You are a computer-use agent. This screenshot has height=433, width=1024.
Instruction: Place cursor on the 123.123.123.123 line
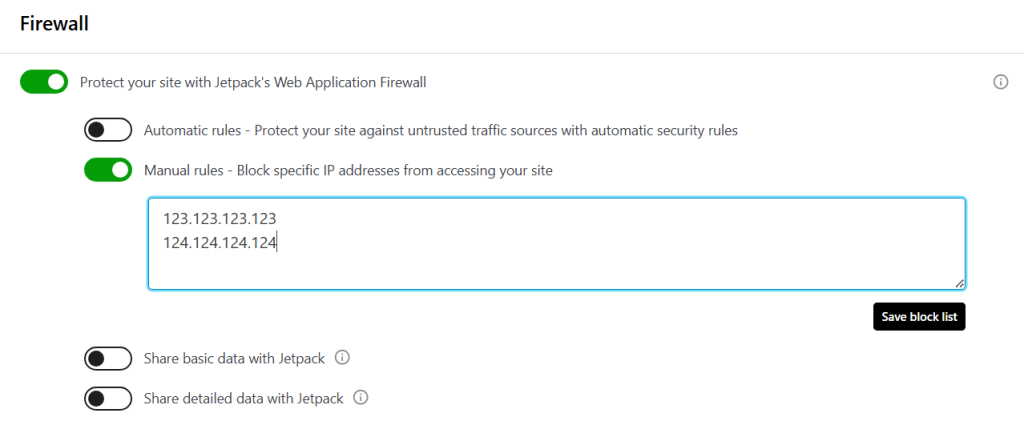(220, 220)
